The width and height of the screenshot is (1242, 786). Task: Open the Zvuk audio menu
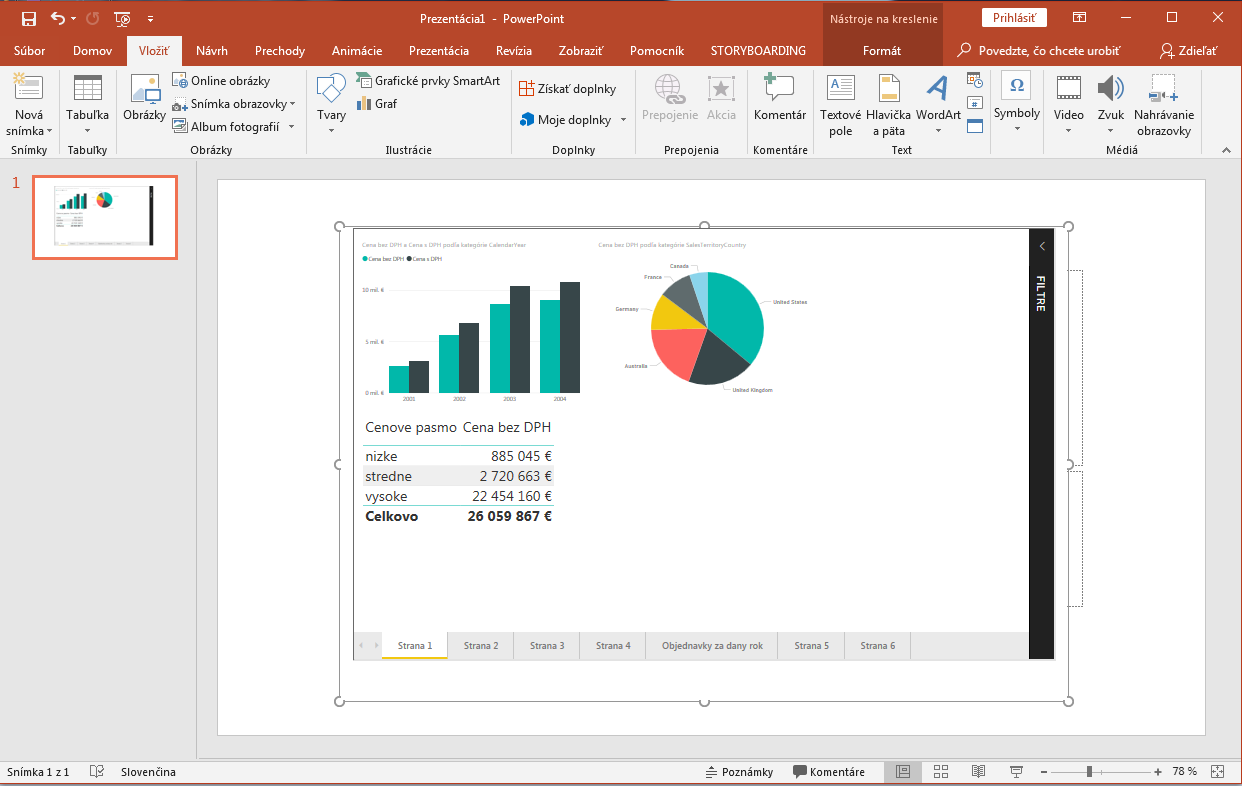click(1111, 104)
